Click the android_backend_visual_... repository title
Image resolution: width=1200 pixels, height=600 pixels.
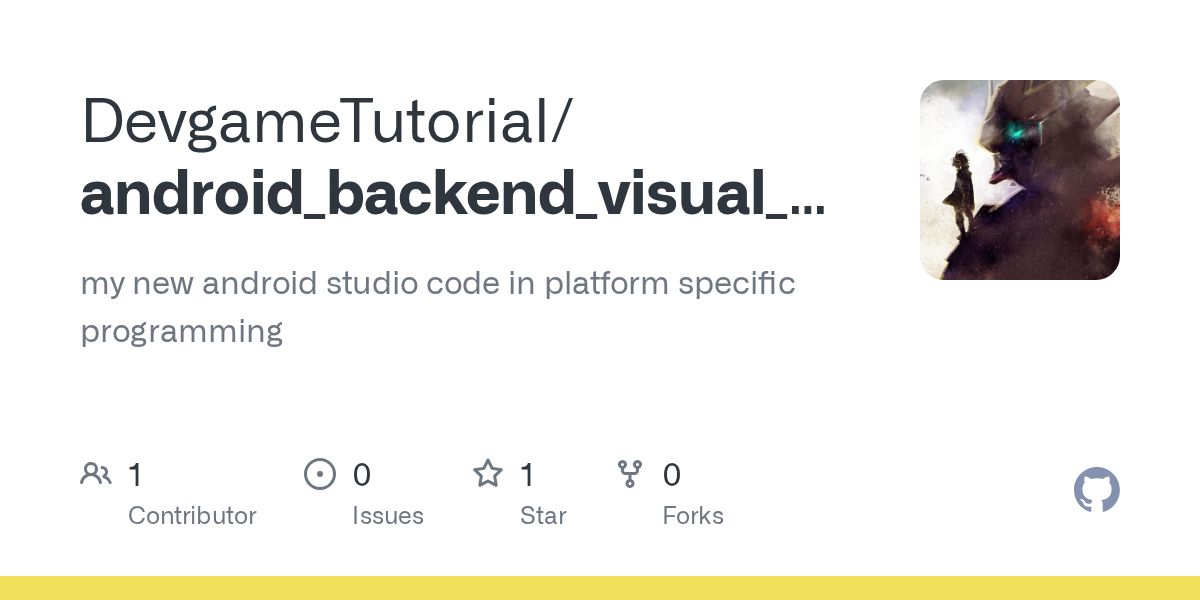[453, 196]
